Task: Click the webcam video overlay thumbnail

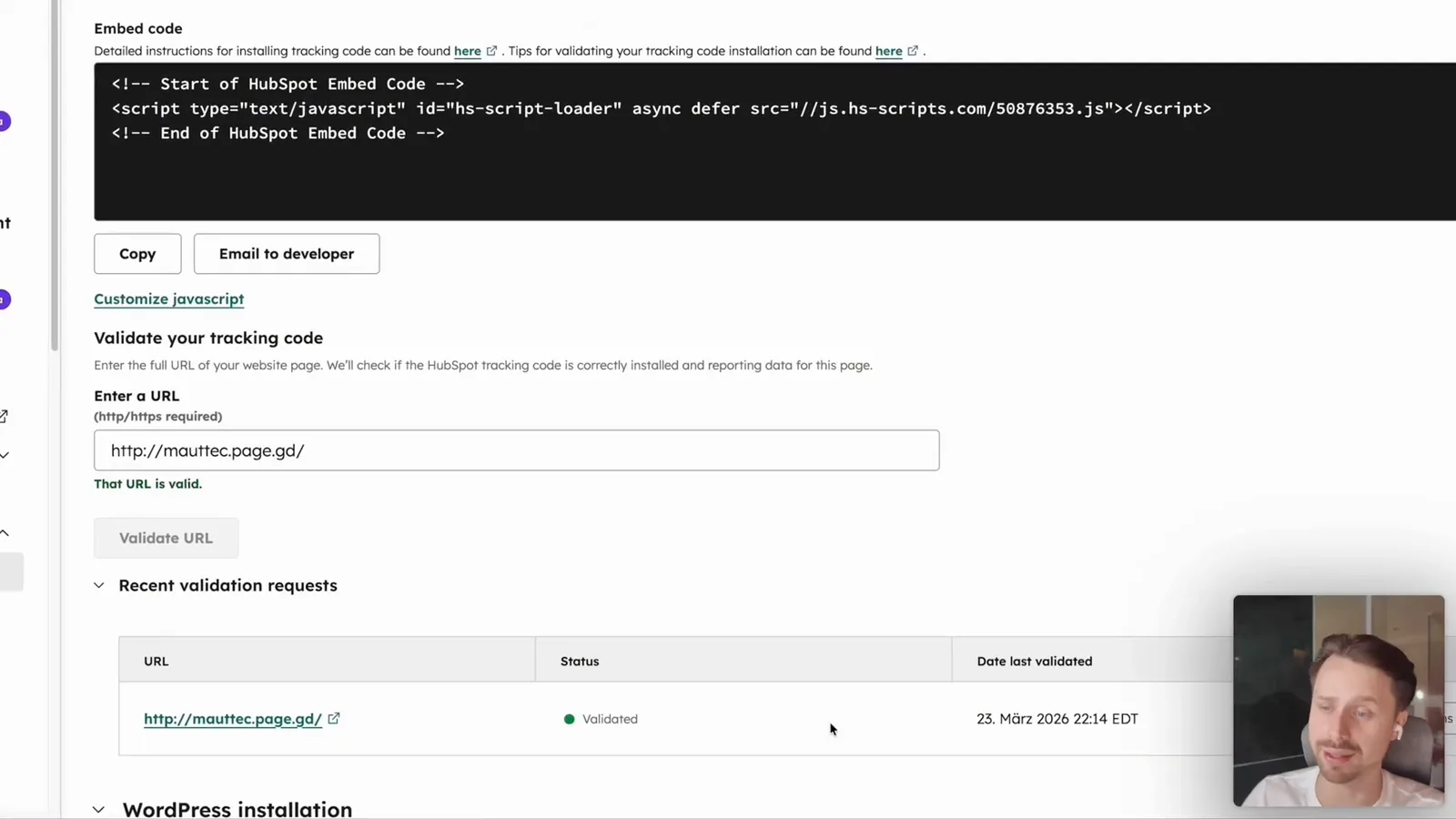Action: (x=1339, y=701)
